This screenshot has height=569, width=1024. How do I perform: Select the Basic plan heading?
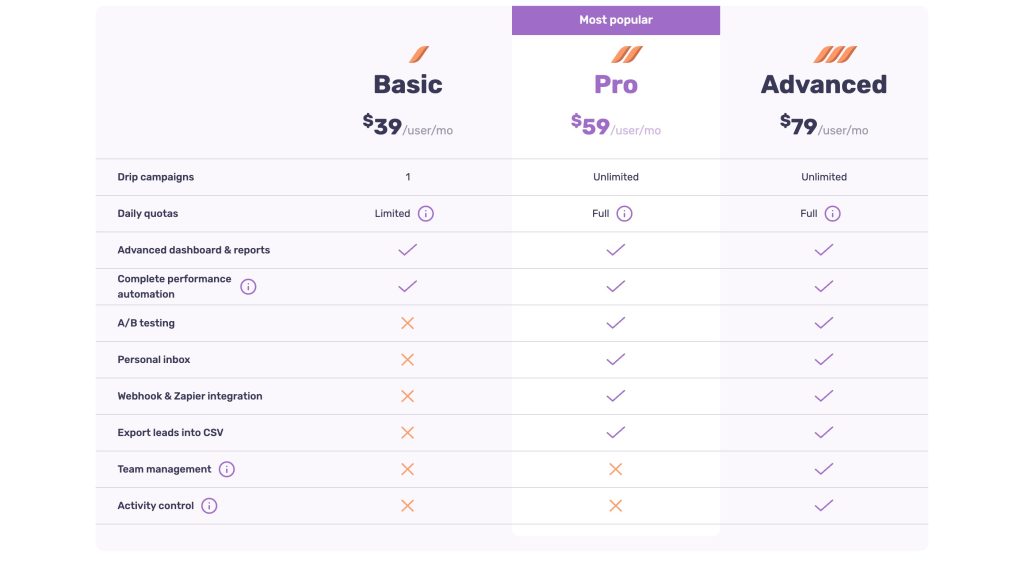[408, 84]
